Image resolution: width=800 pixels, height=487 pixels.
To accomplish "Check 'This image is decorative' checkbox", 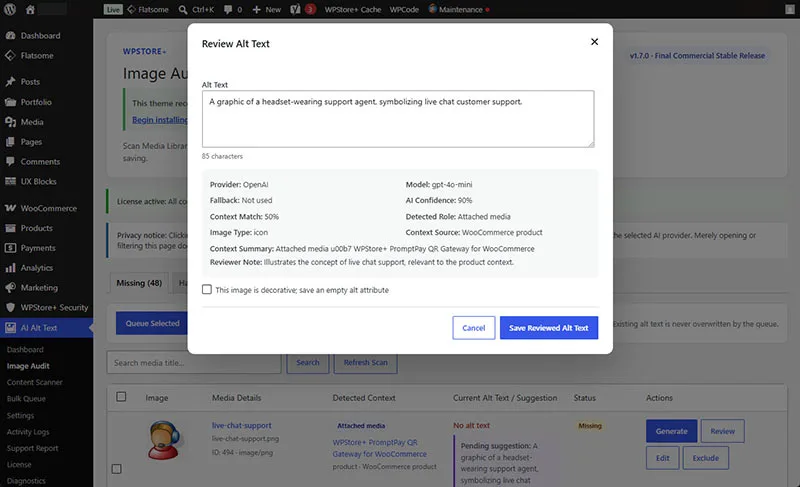I will pos(207,289).
